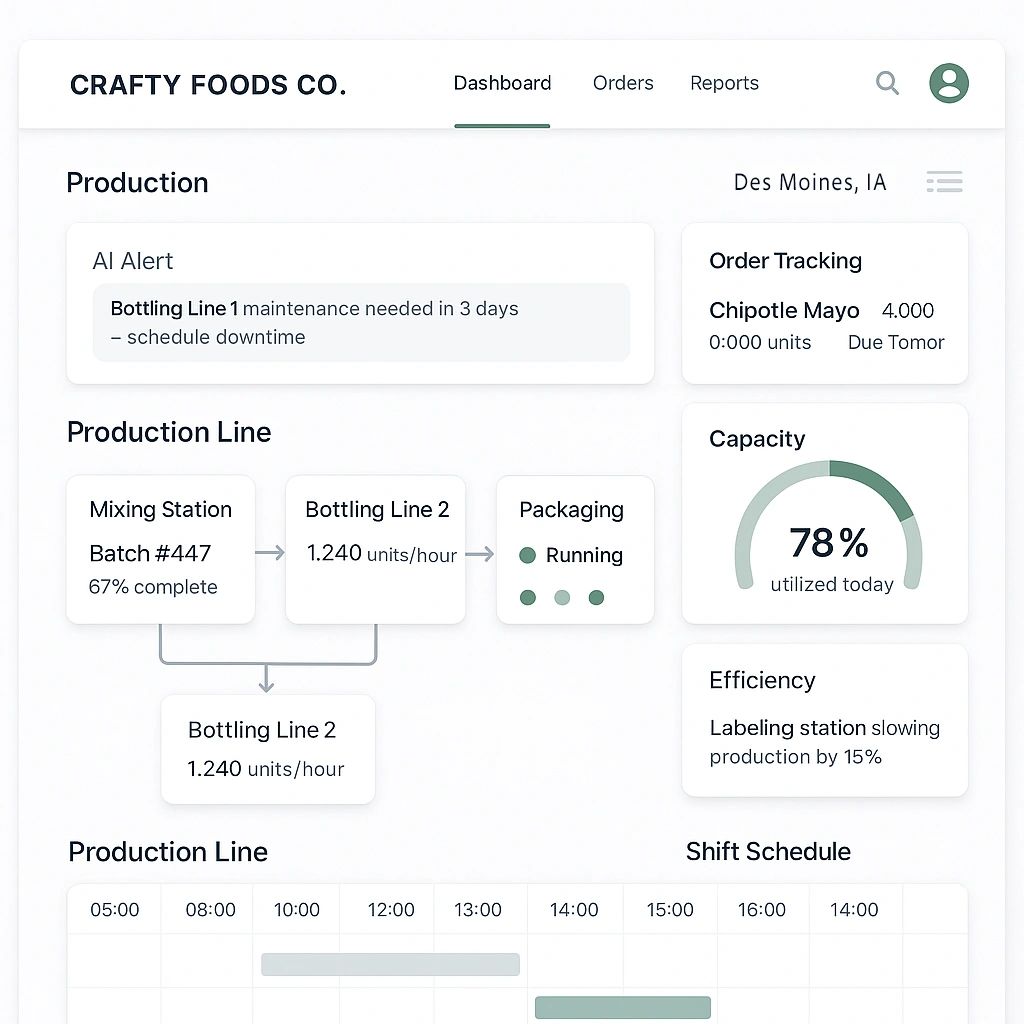Click the green Running status dot
Screen dimensions: 1024x1024
[x=528, y=555]
